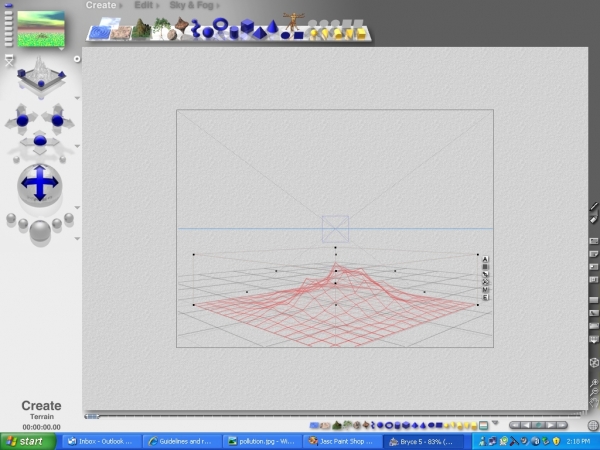Create a symmetrical lattice object
The width and height of the screenshot is (600, 450).
[x=182, y=24]
